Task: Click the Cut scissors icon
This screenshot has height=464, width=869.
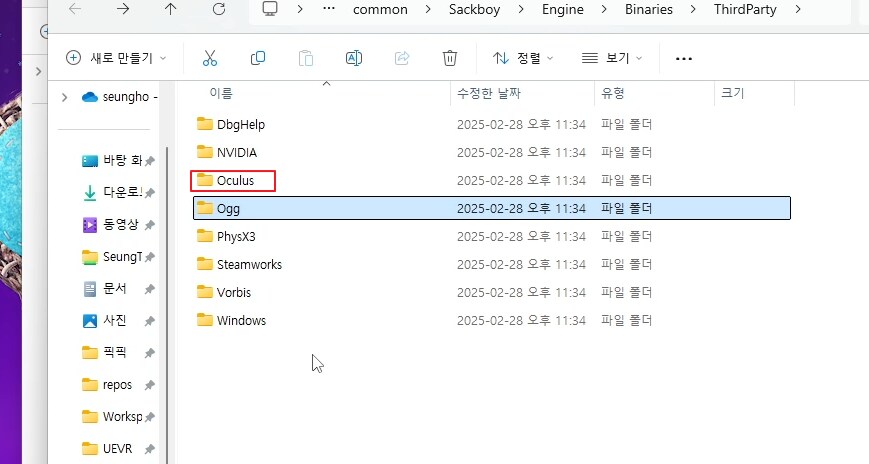Action: pos(209,58)
